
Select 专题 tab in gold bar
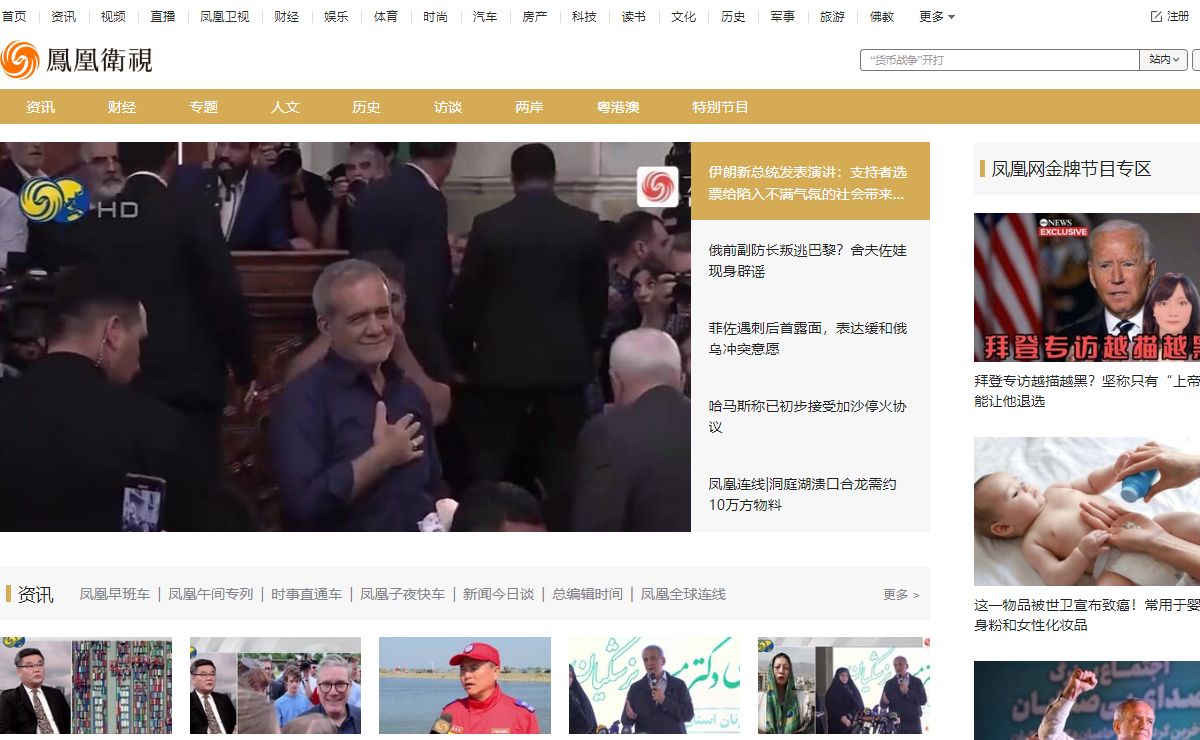tap(204, 107)
